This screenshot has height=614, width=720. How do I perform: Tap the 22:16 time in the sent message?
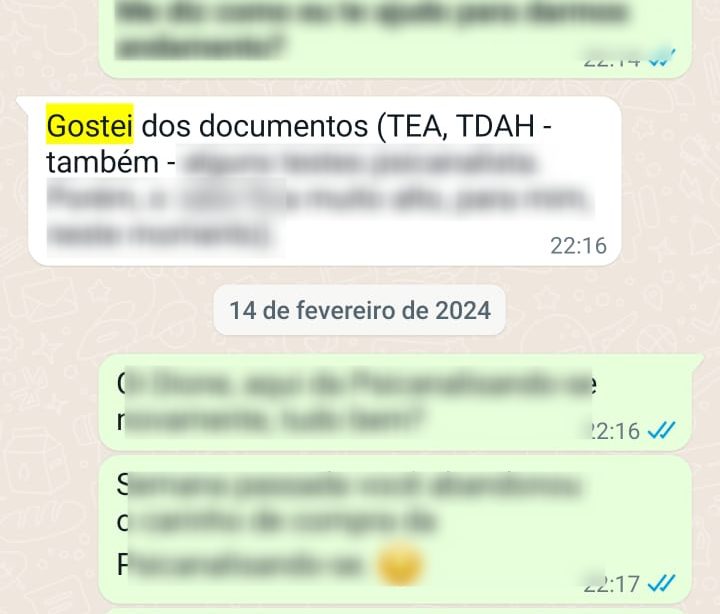pyautogui.click(x=611, y=431)
